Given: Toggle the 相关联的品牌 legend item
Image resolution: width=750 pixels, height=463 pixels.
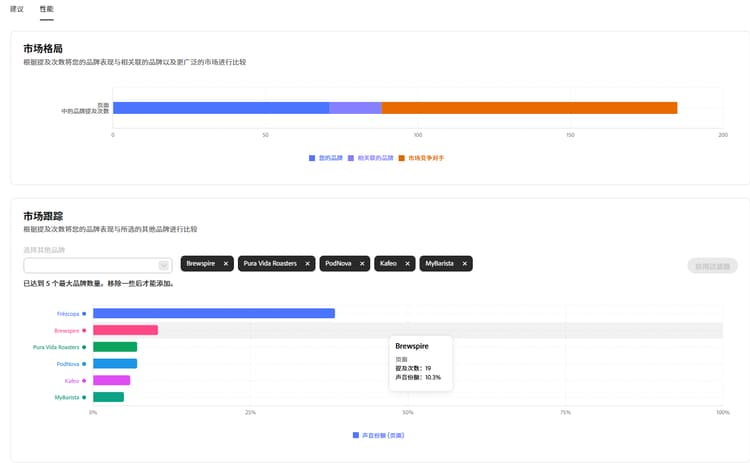Looking at the screenshot, I should tap(371, 158).
